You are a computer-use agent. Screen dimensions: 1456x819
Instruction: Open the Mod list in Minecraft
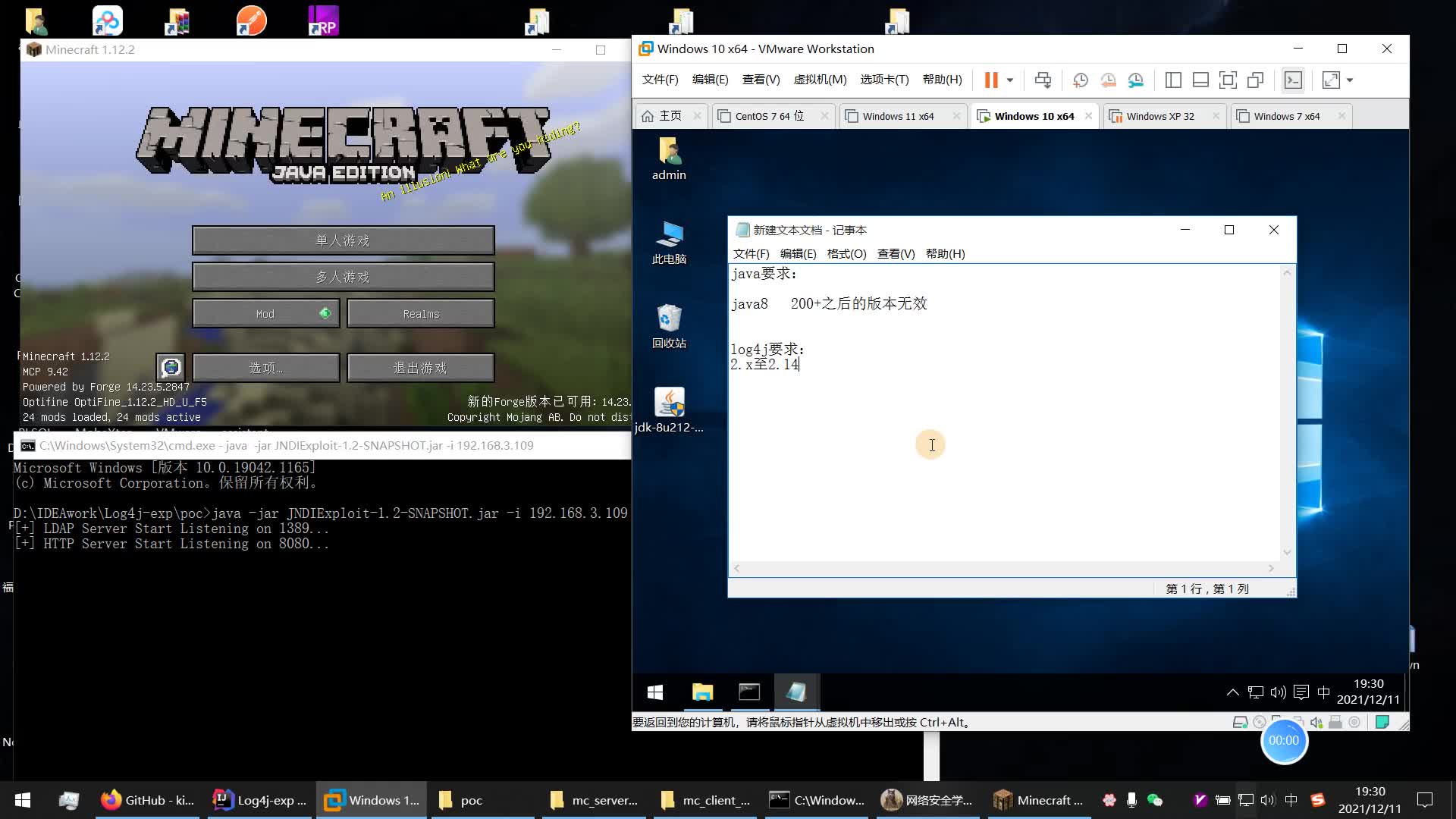click(265, 313)
